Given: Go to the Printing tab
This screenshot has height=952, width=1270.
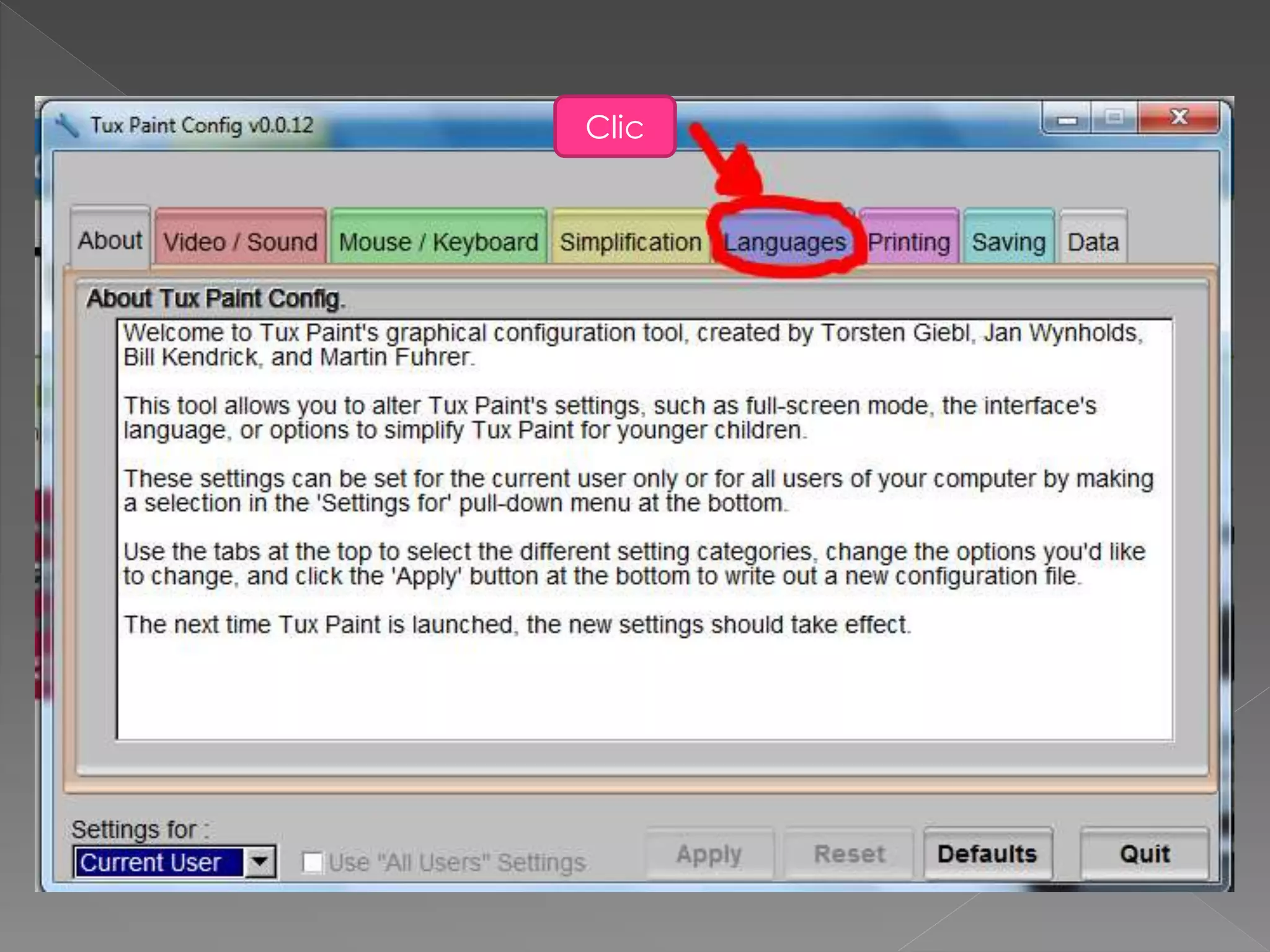Looking at the screenshot, I should point(909,242).
